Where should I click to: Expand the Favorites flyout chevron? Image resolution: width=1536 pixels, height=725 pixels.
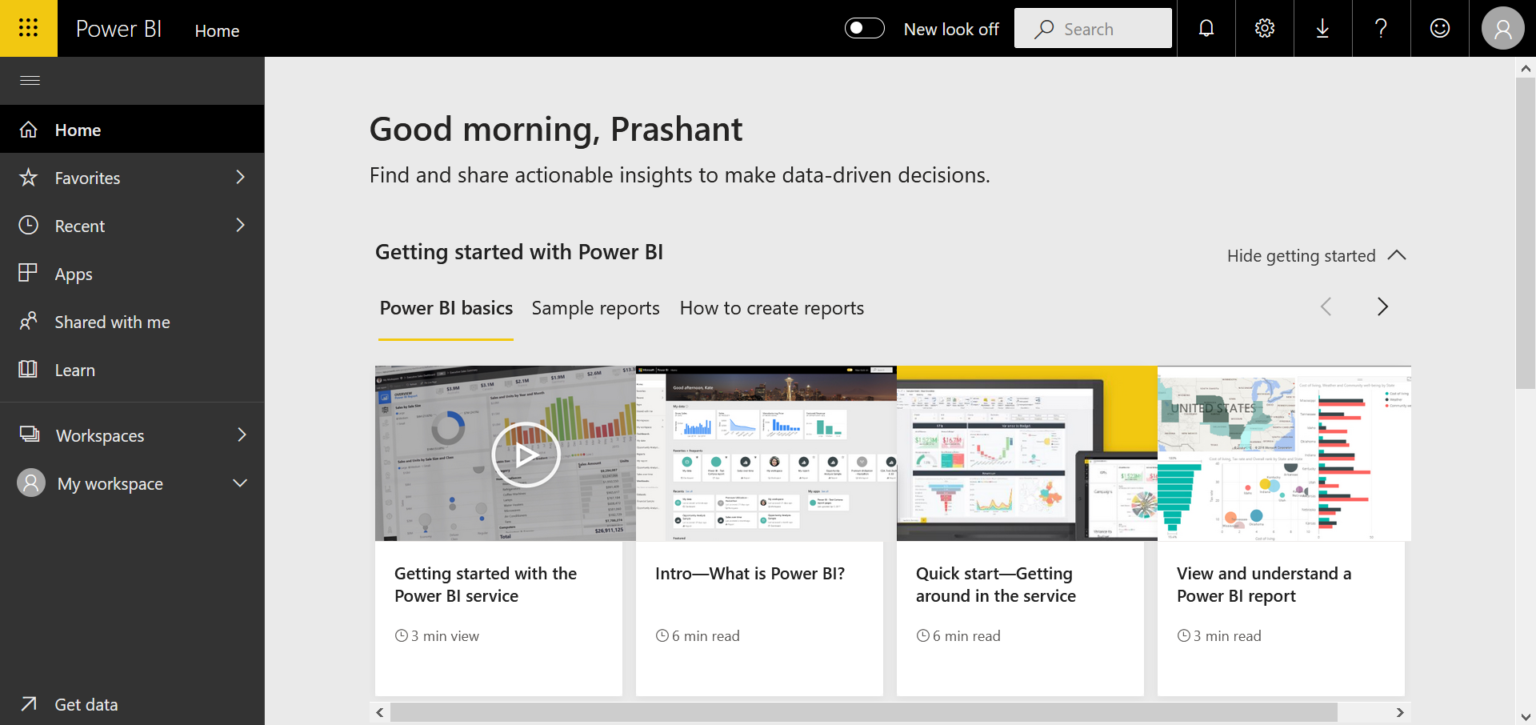pos(240,177)
